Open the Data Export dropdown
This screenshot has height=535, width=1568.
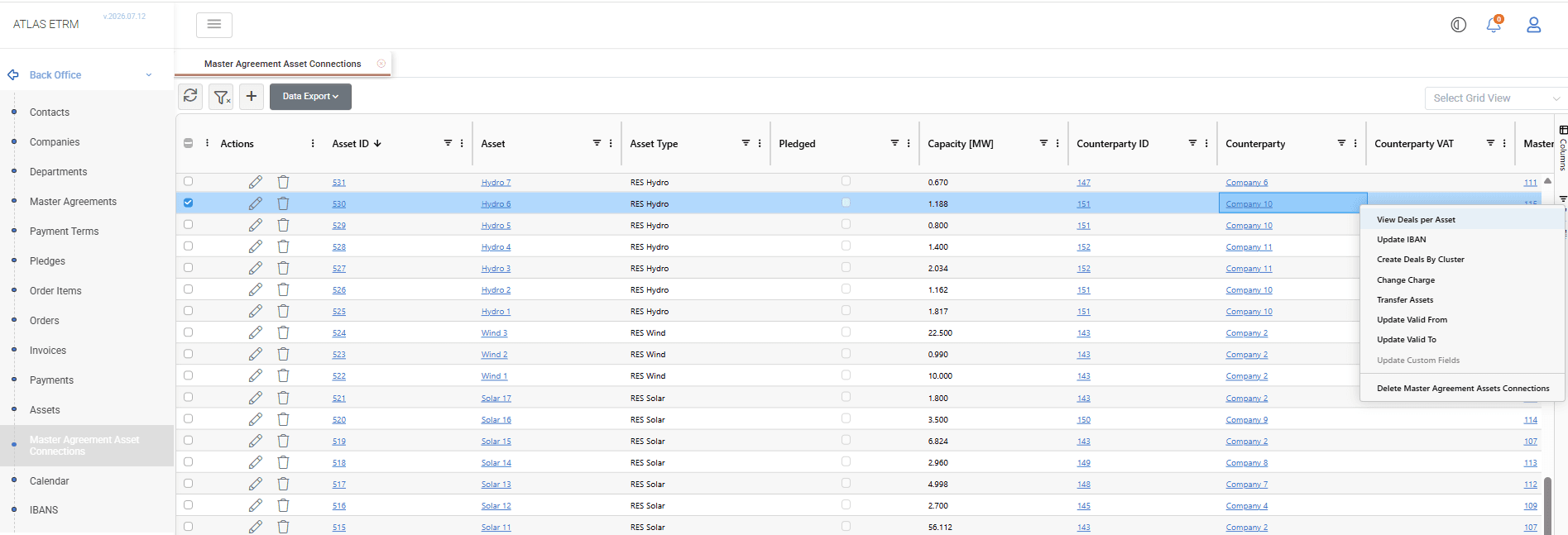tap(310, 97)
